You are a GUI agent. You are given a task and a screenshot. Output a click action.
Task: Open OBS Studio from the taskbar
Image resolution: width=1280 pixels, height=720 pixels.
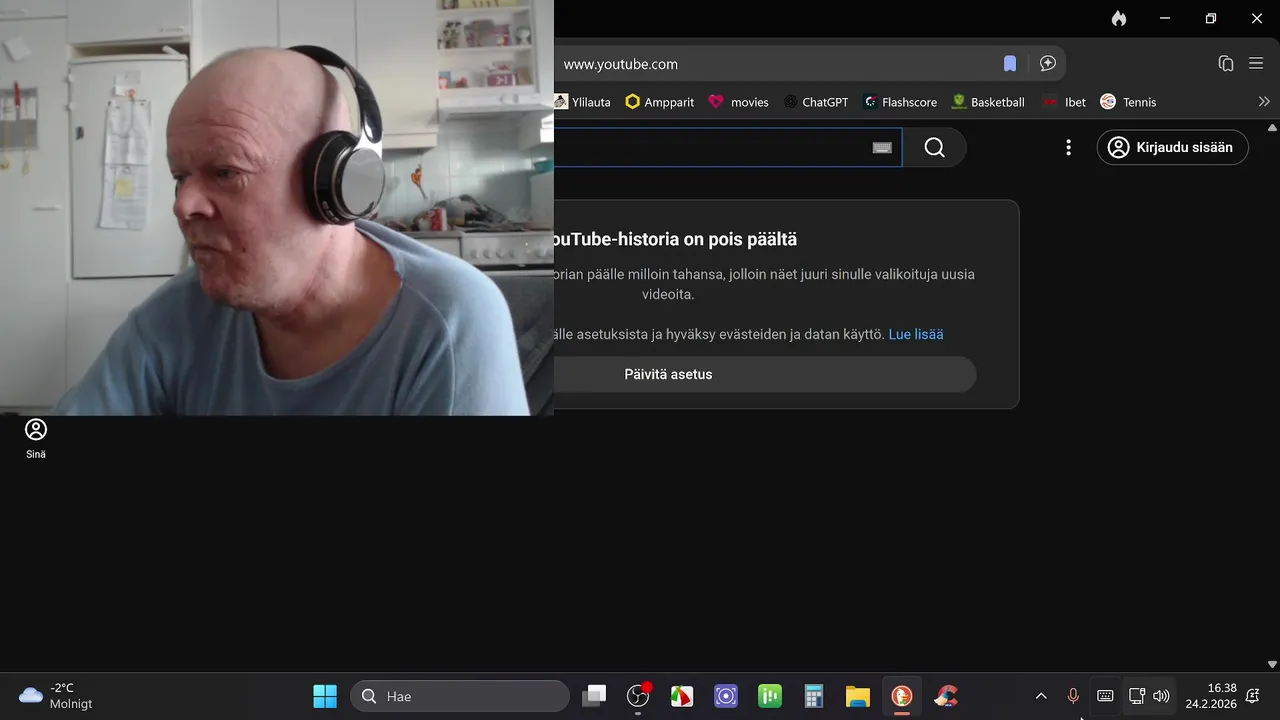[x=638, y=696]
